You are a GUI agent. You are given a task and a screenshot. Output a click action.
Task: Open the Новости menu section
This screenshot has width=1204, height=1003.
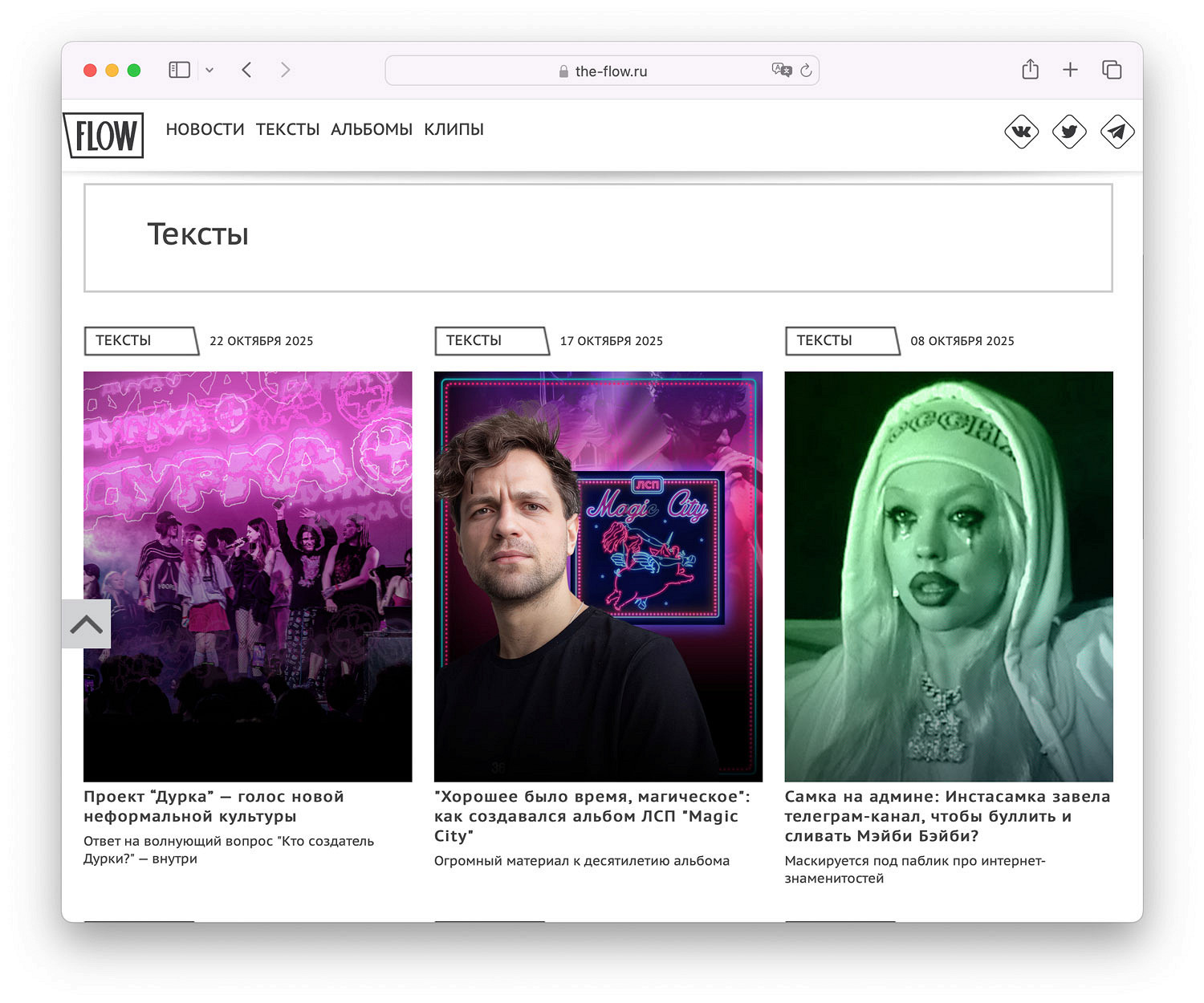[205, 129]
